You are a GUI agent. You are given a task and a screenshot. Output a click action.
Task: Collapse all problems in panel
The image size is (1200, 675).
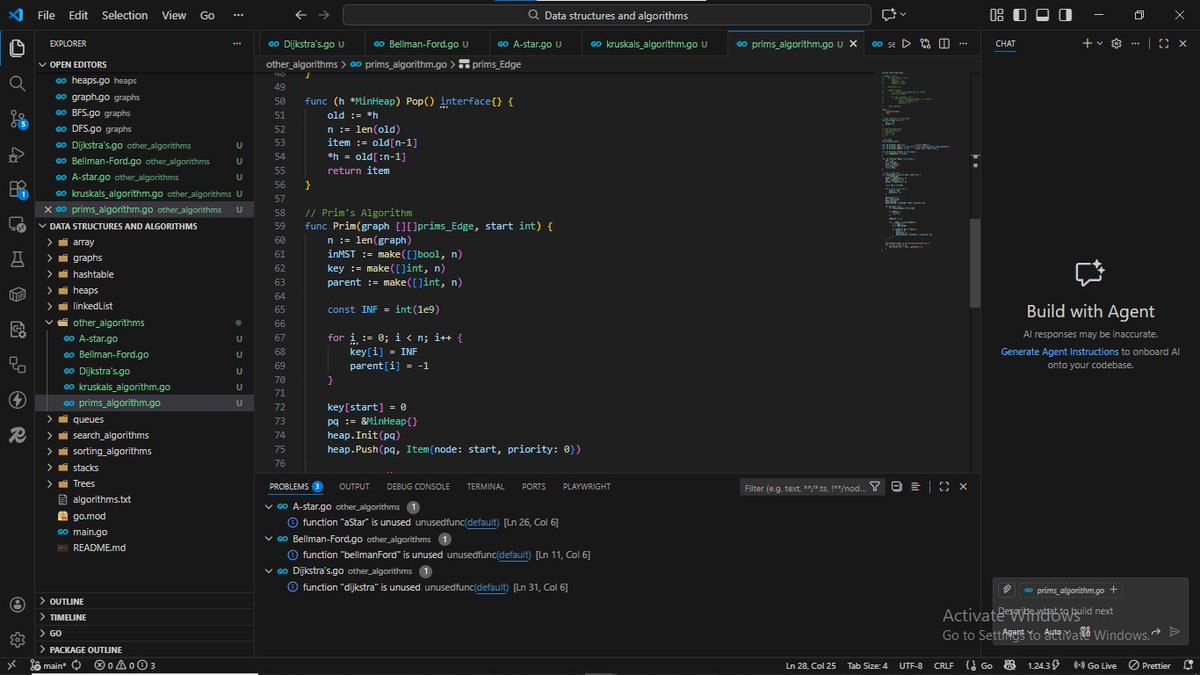[896, 487]
